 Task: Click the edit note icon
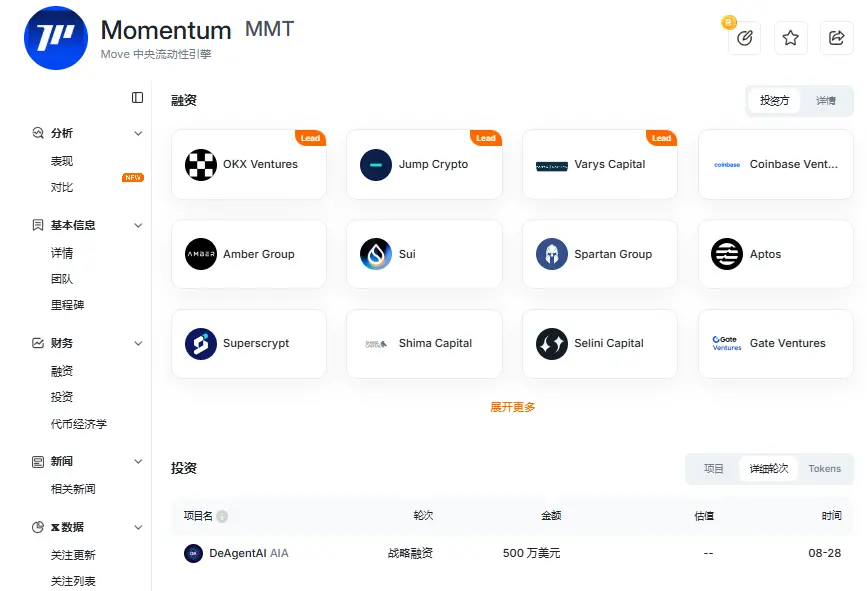pyautogui.click(x=744, y=38)
